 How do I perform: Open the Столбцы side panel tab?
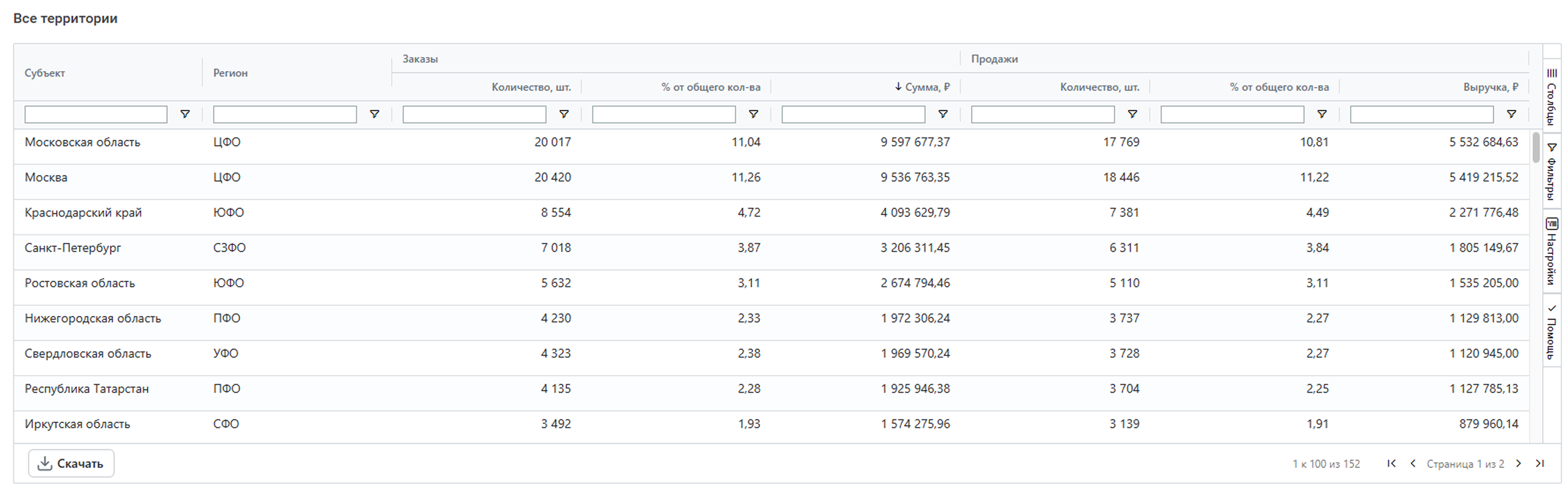tap(1552, 96)
